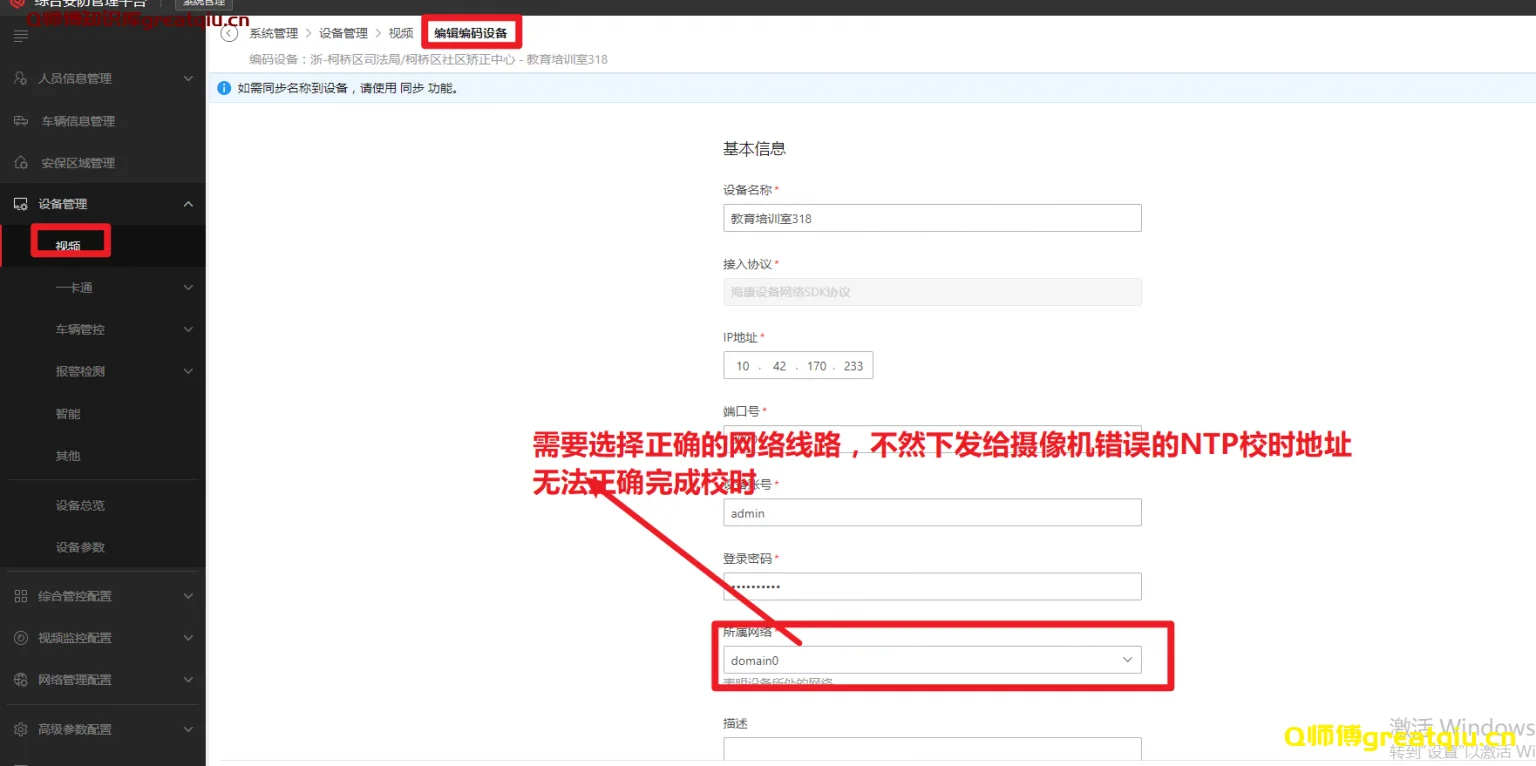Click the 安保区域管理 area icon
The image size is (1536, 766).
pyautogui.click(x=21, y=163)
